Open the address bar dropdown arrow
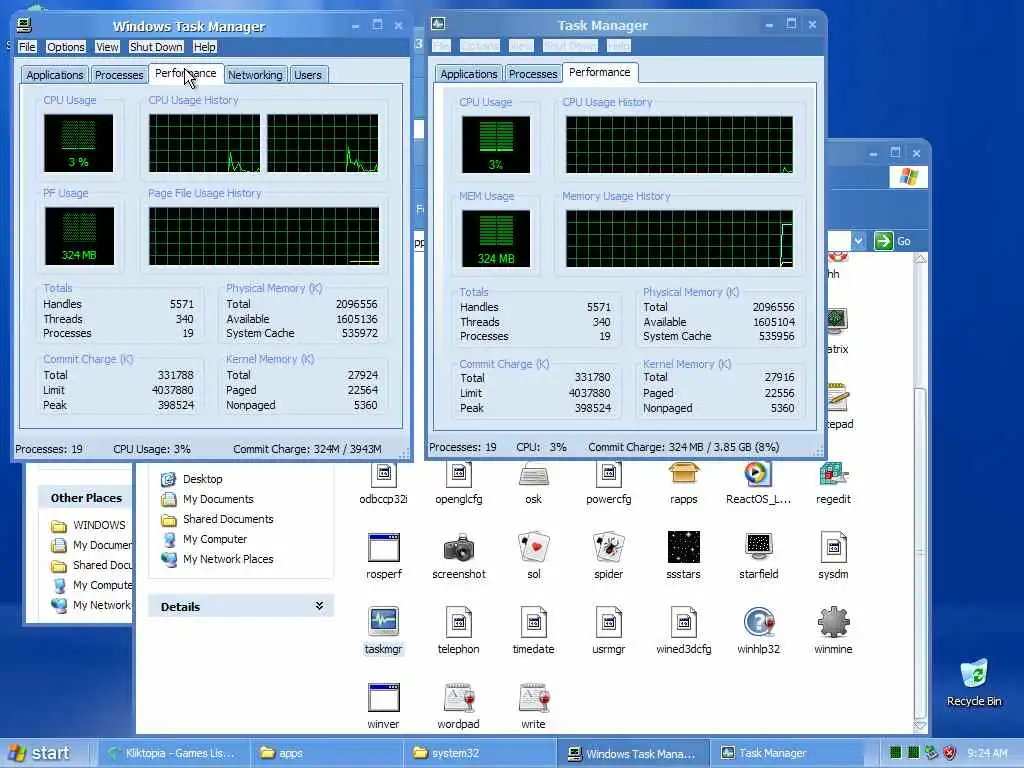Image resolution: width=1024 pixels, height=768 pixels. click(858, 241)
